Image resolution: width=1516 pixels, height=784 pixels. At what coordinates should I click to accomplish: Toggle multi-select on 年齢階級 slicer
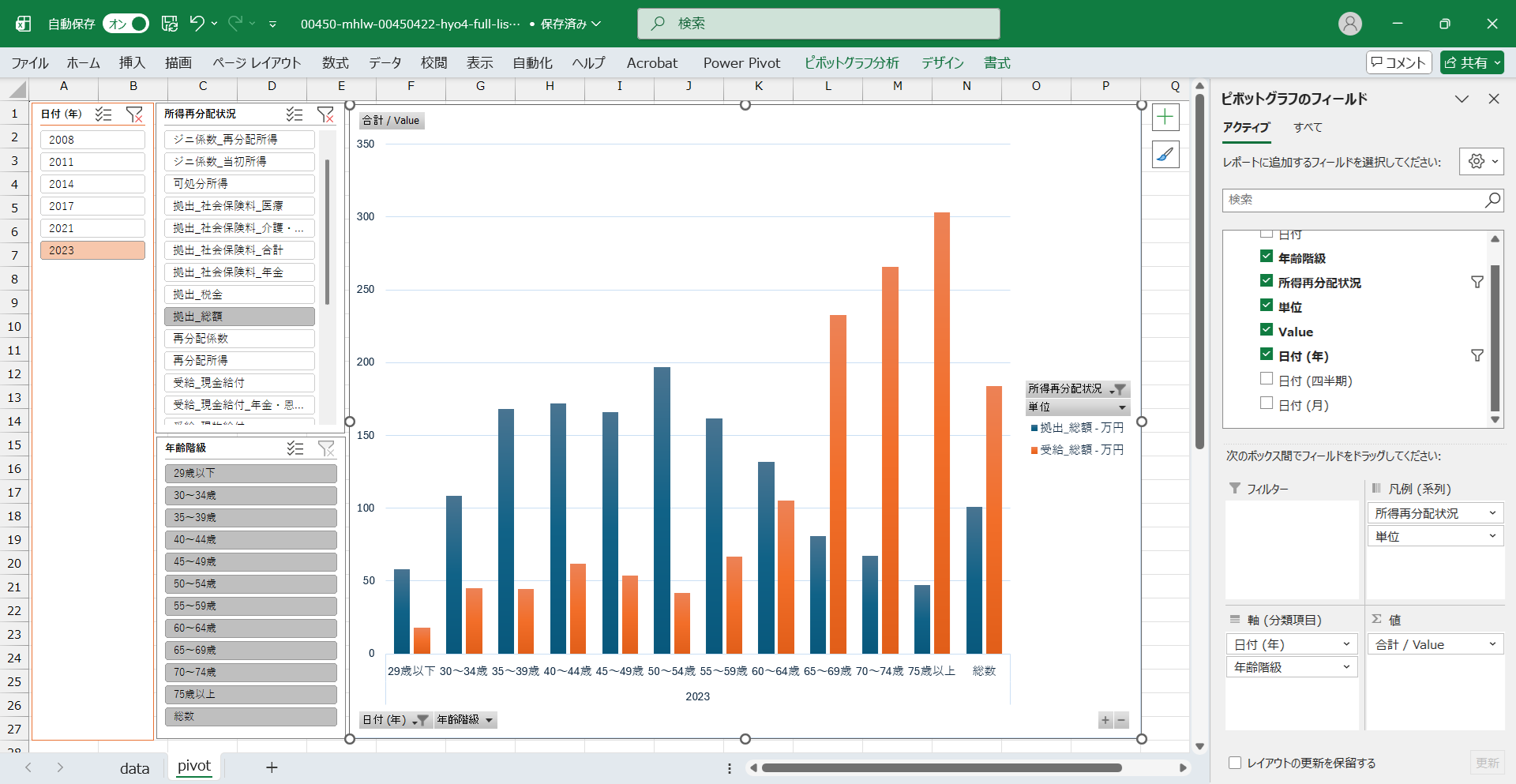(295, 448)
